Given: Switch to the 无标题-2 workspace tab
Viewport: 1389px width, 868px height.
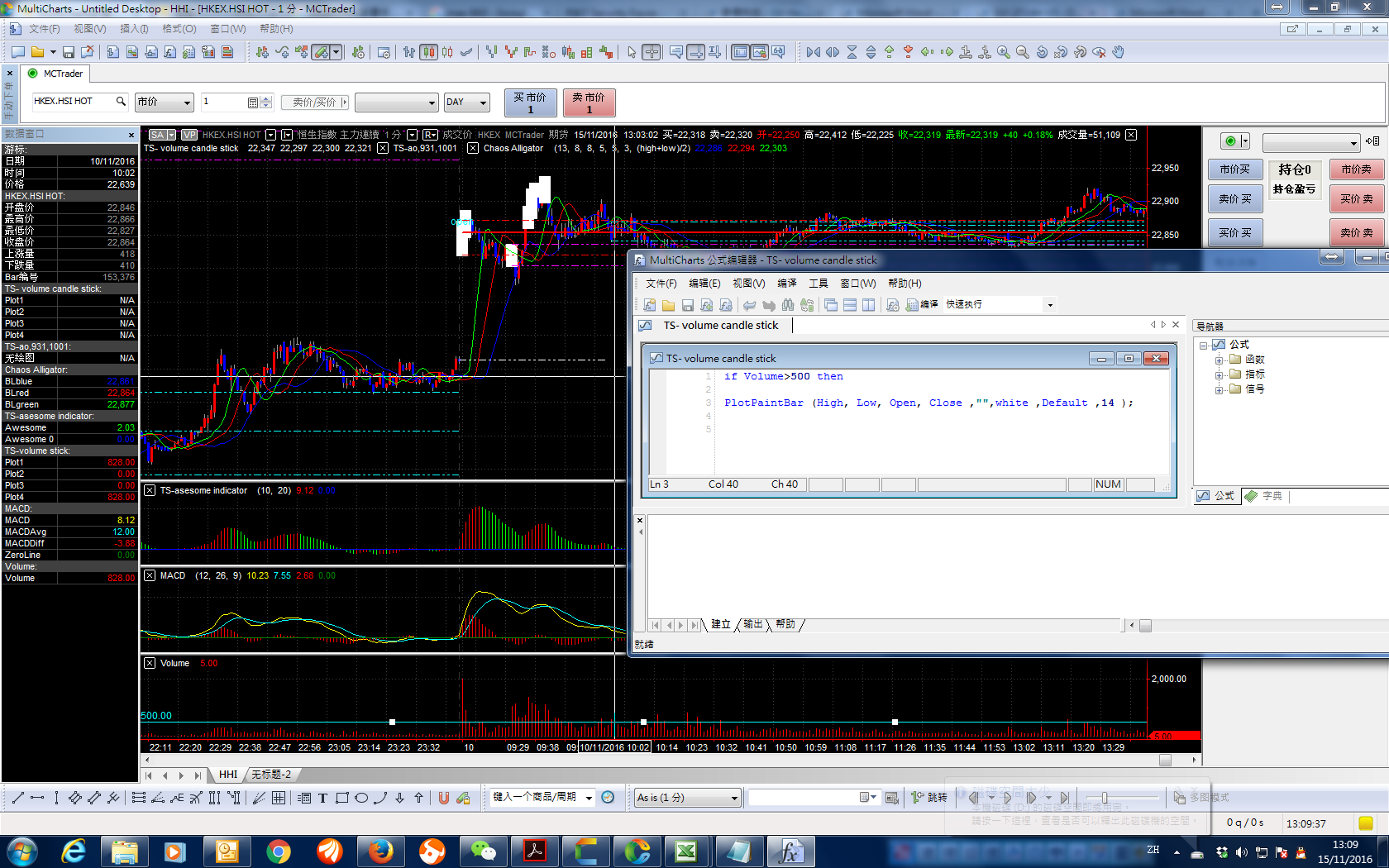Looking at the screenshot, I should pos(271,775).
